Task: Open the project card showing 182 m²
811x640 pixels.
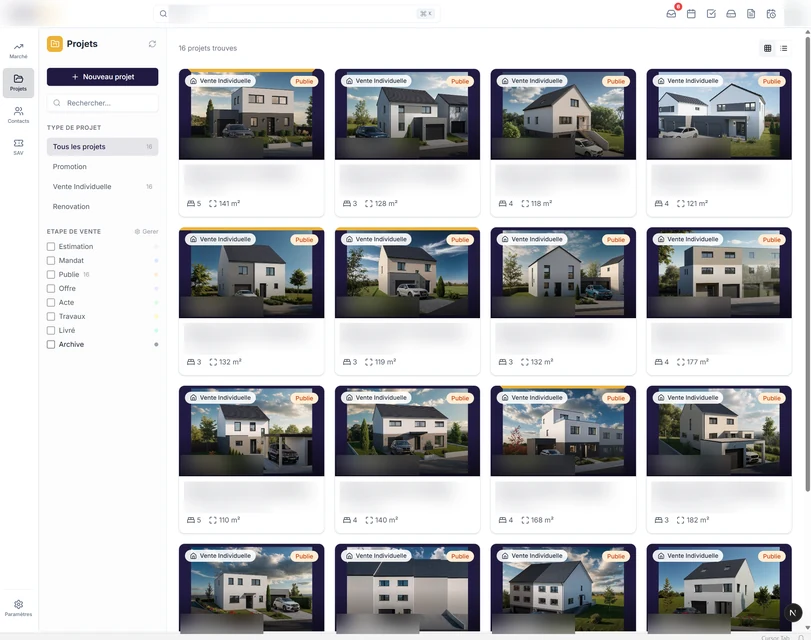Action: pyautogui.click(x=719, y=459)
